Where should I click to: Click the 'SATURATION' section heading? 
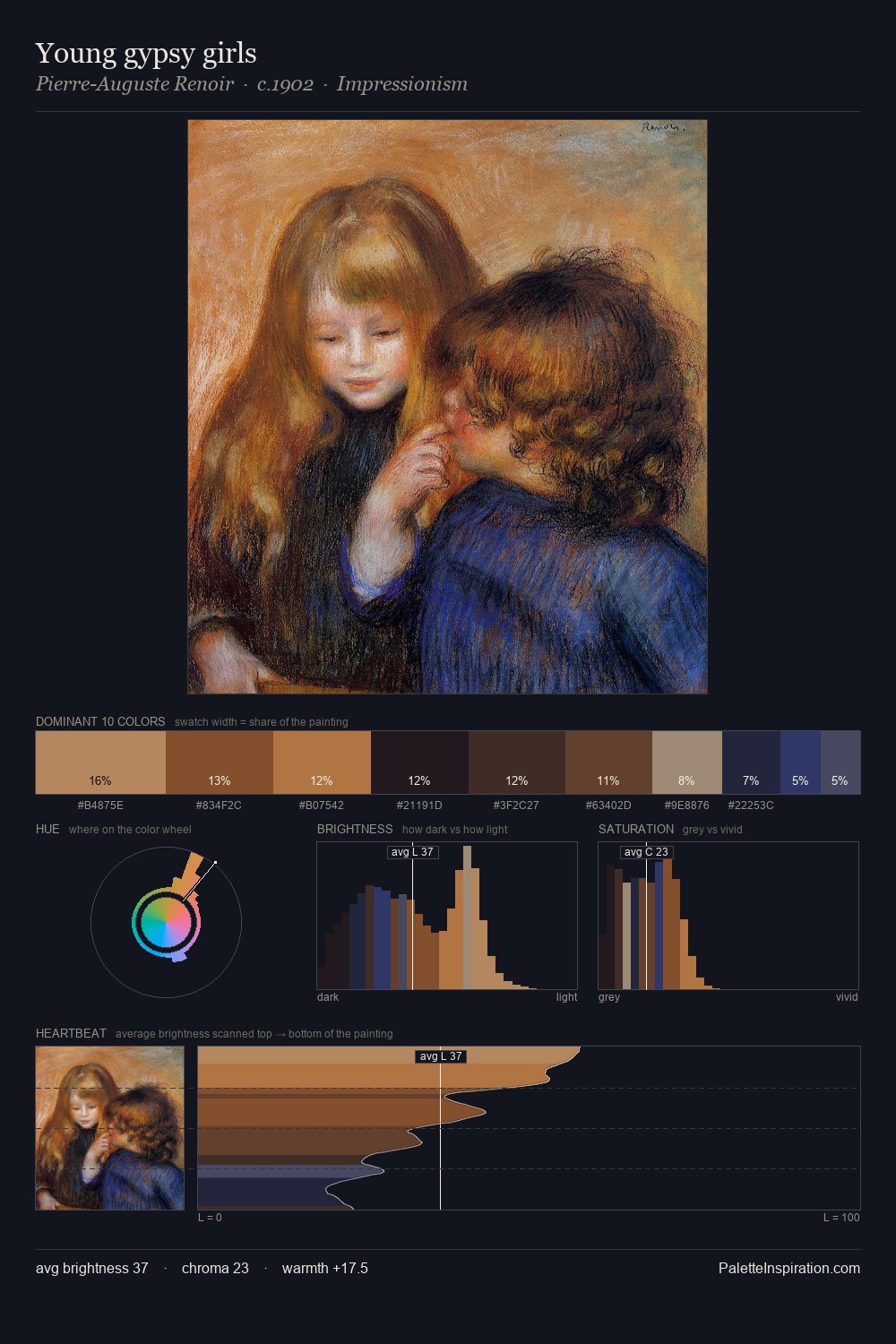coord(636,829)
